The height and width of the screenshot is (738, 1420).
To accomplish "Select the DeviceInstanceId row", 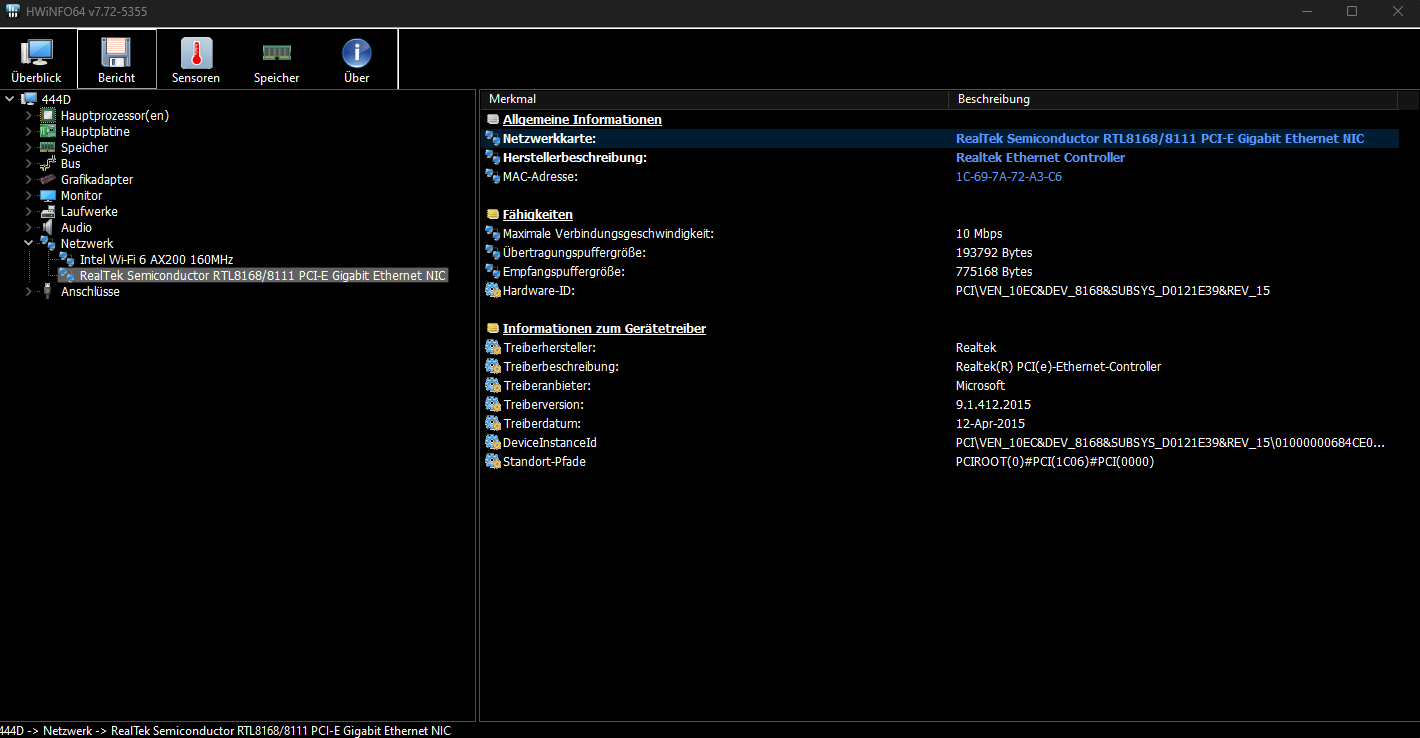I will (940, 442).
